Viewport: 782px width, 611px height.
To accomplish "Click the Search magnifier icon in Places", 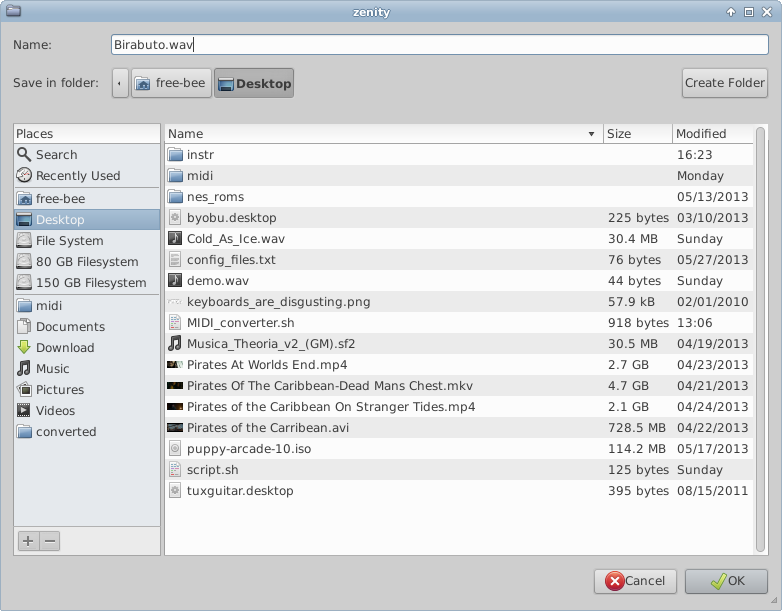I will [24, 155].
